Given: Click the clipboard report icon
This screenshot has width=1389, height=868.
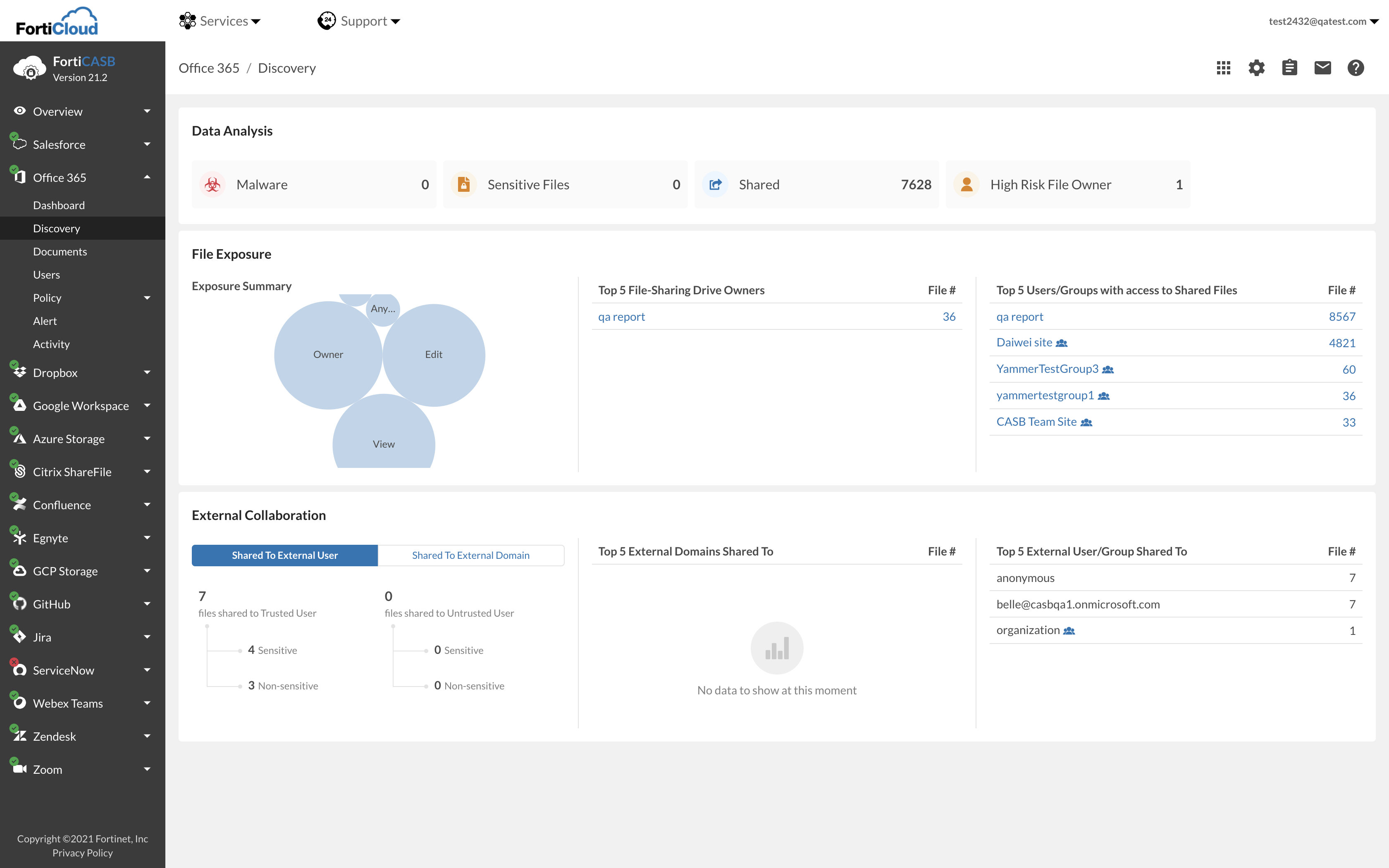Looking at the screenshot, I should [1289, 68].
